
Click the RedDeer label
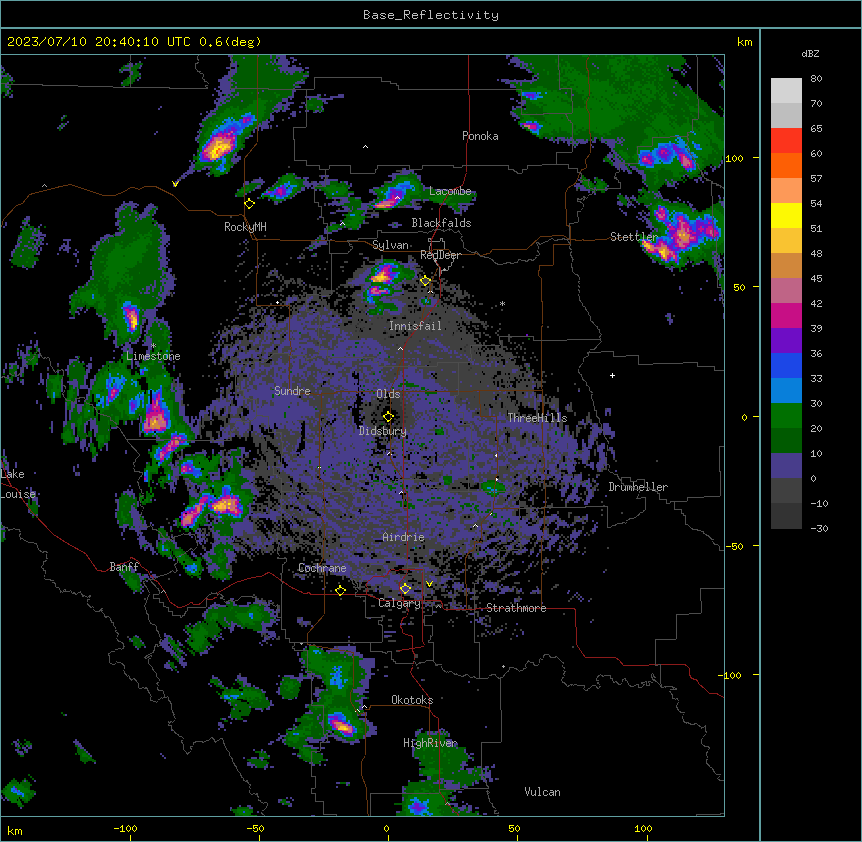(x=440, y=255)
